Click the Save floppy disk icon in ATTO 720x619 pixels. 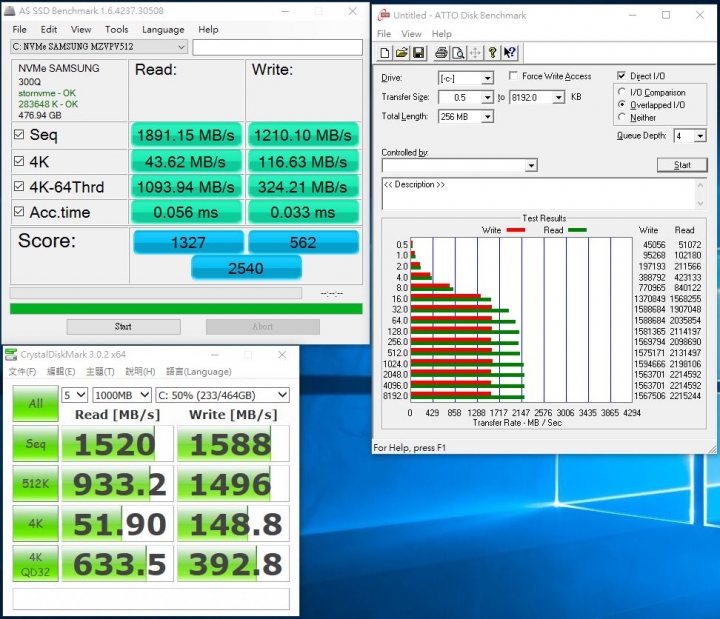click(418, 53)
